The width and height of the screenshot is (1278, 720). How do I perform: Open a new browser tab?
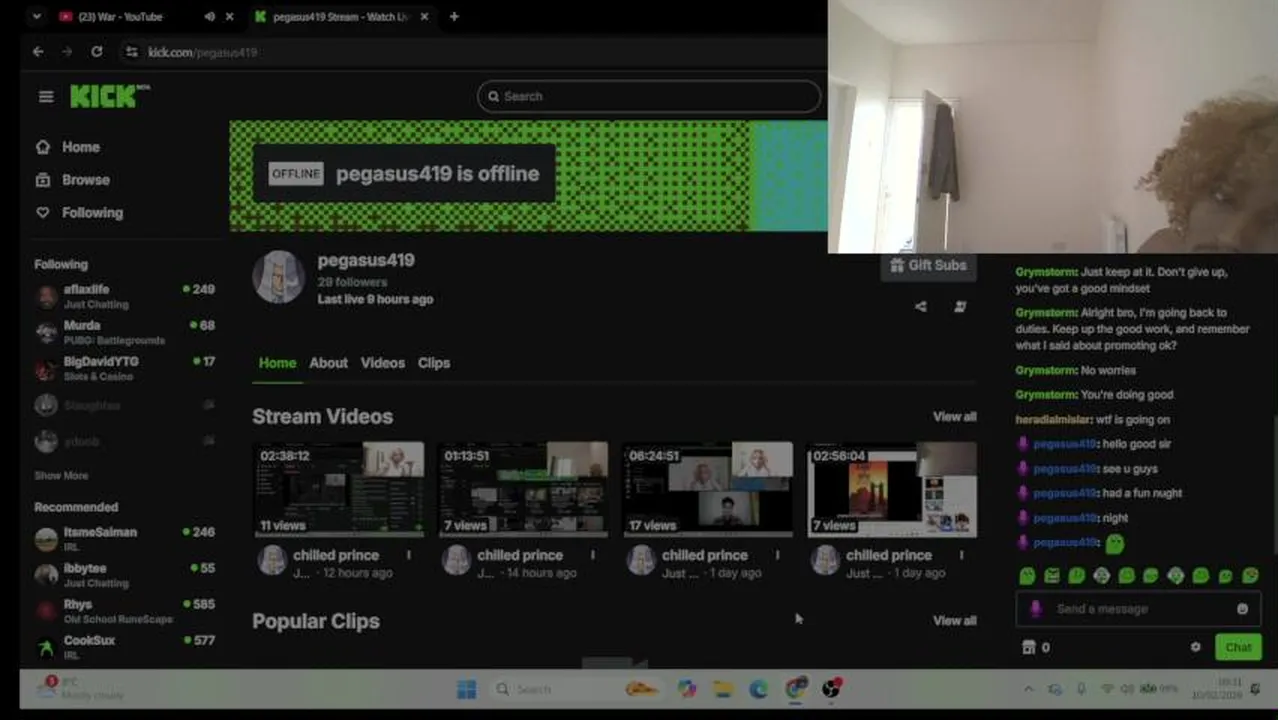pos(454,17)
